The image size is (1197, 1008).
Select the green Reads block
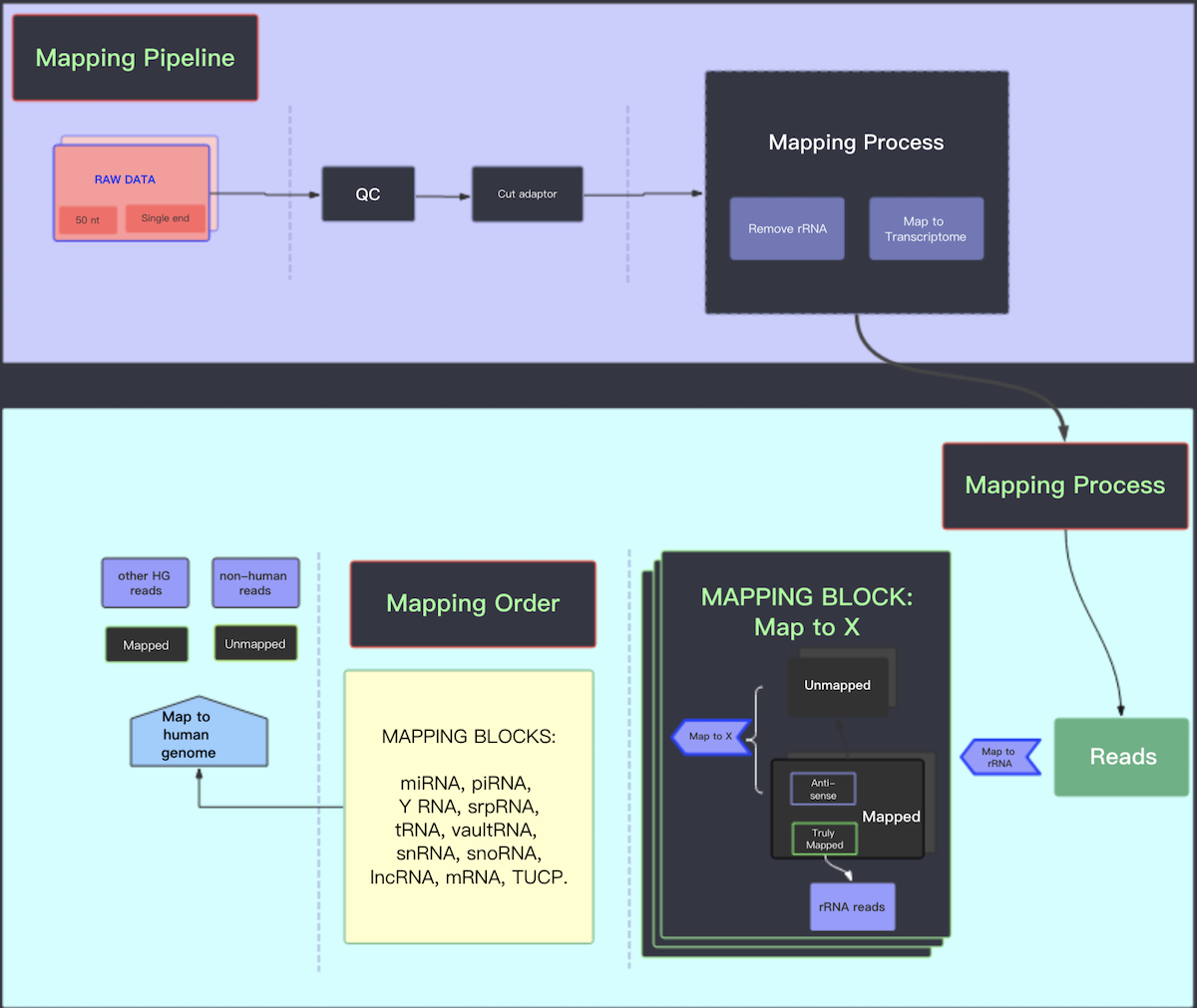(1121, 757)
